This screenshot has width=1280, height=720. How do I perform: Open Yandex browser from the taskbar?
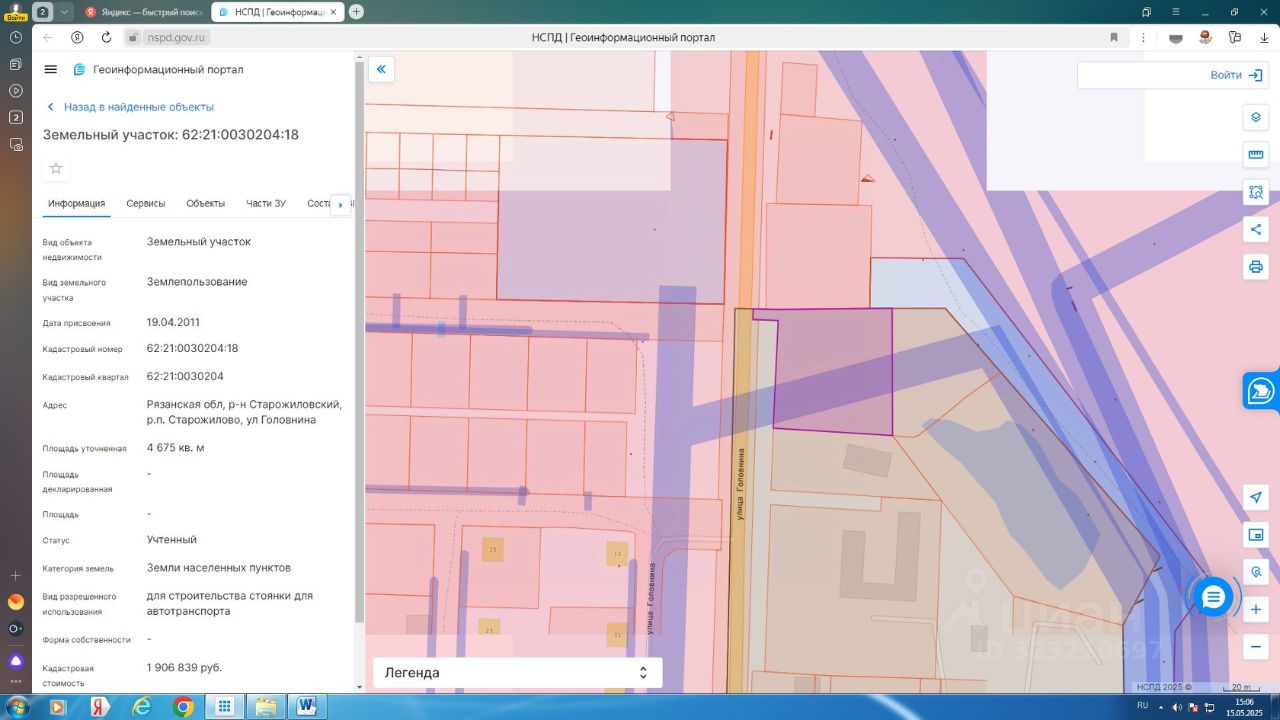tap(99, 707)
